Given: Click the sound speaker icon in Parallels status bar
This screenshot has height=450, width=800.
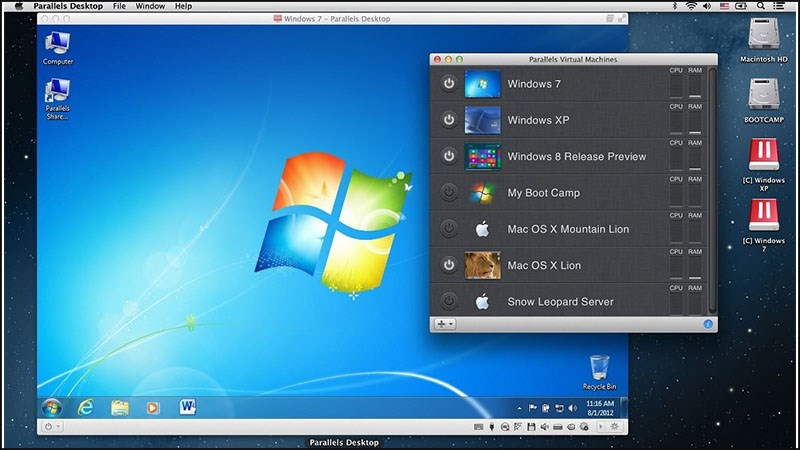Looking at the screenshot, I should click(x=544, y=427).
